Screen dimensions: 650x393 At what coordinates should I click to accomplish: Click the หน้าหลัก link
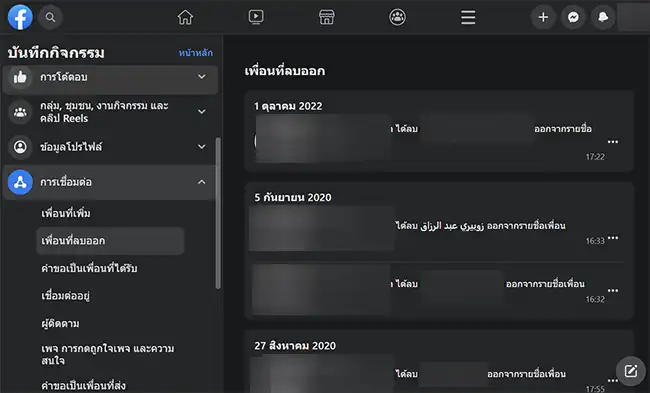click(196, 53)
